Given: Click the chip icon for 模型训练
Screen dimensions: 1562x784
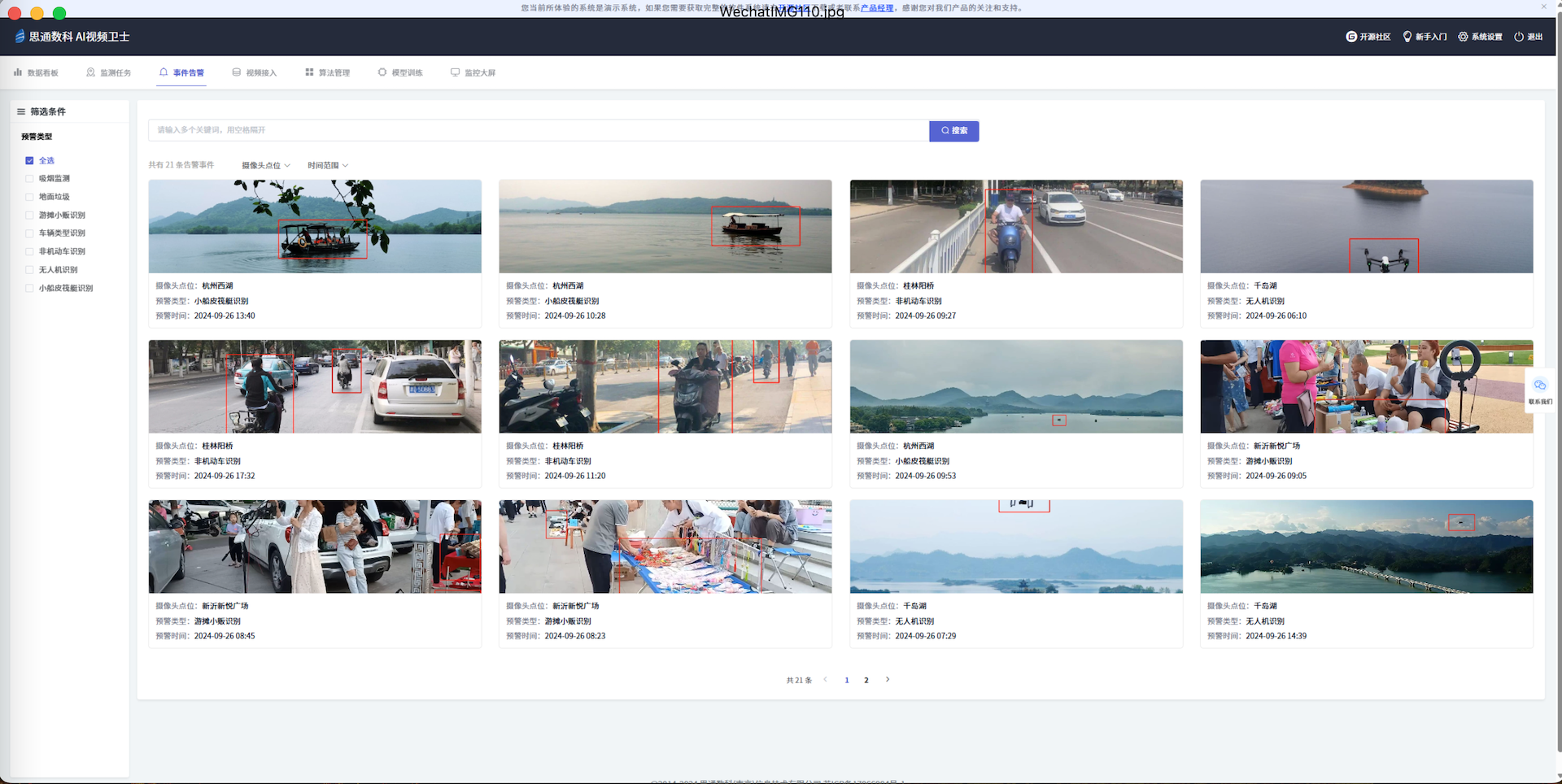Looking at the screenshot, I should click(x=382, y=72).
